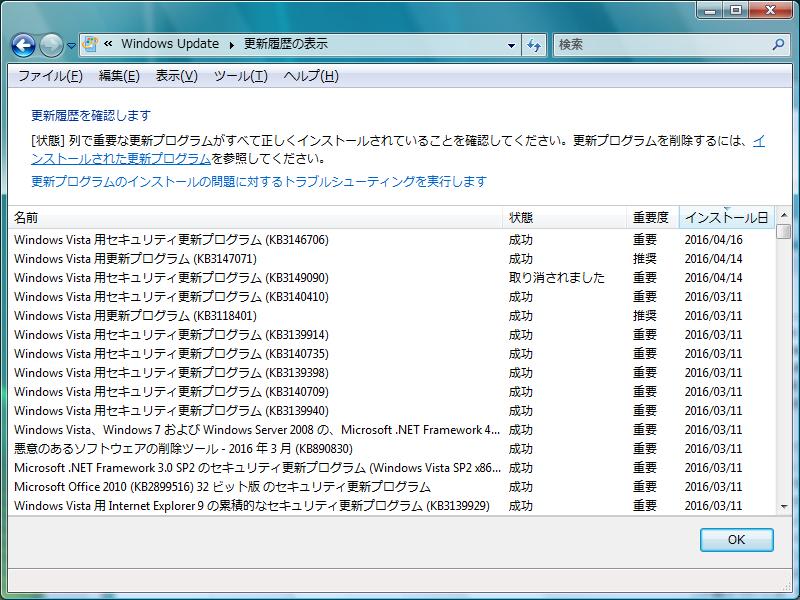800x600 pixels.
Task: Sort the list by the インストール日 column header
Action: [x=725, y=217]
